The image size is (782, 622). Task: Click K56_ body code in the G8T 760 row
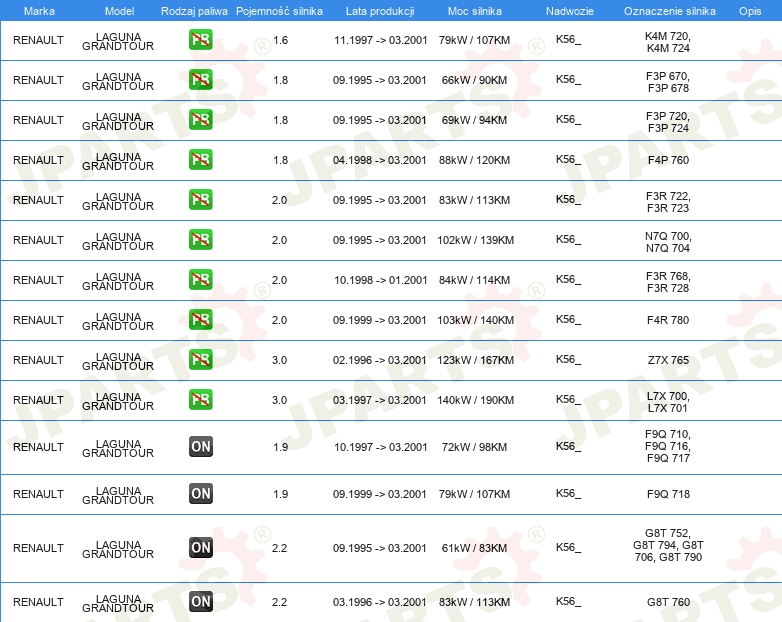[568, 601]
